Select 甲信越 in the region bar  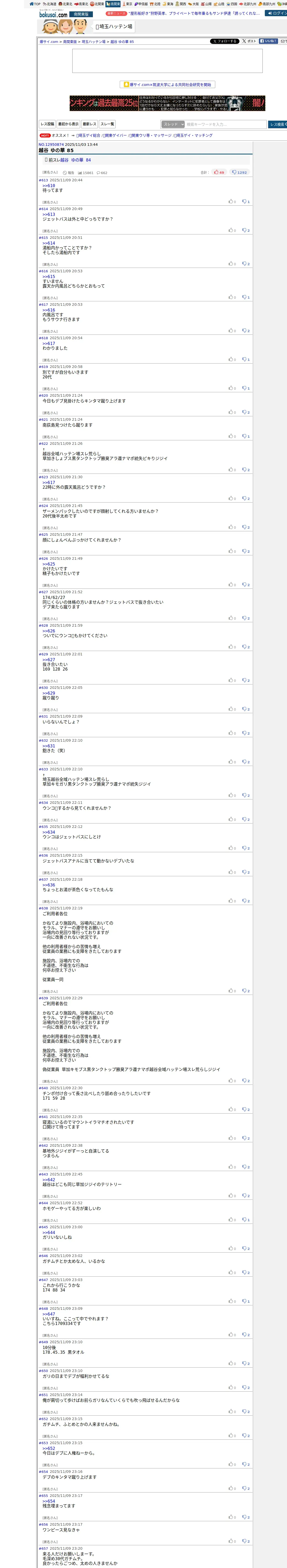[x=141, y=4]
